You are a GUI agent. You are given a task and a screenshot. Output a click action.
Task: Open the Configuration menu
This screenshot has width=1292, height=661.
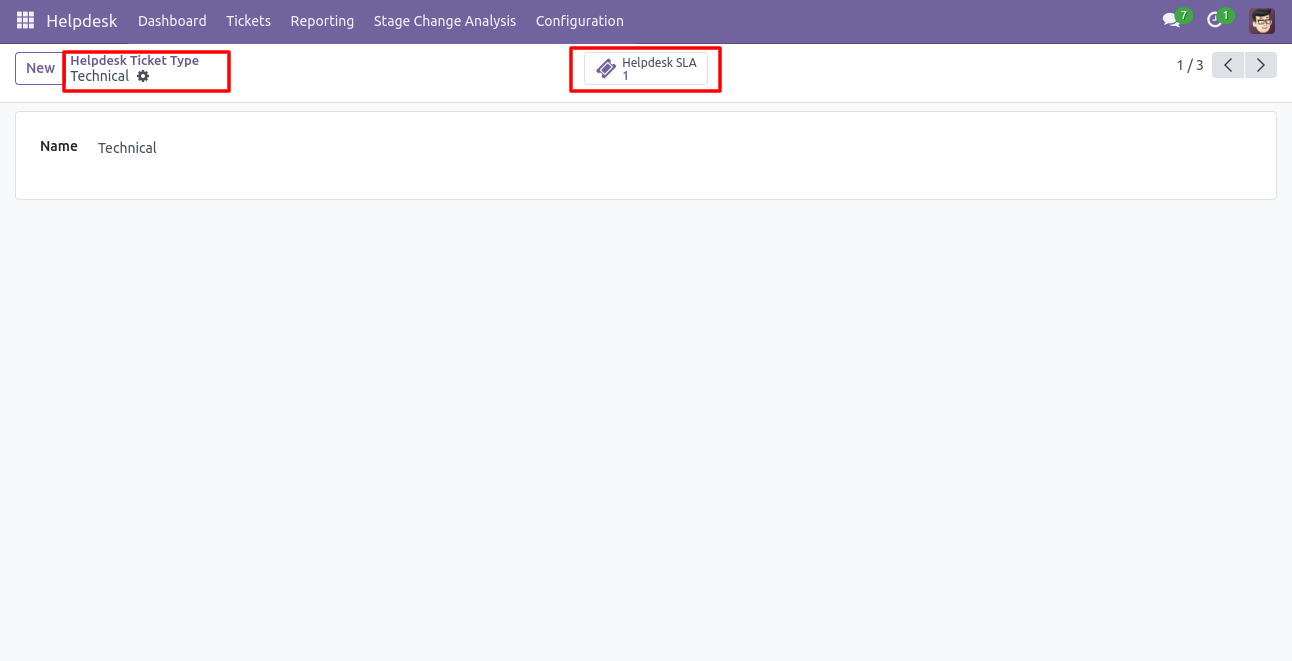[x=580, y=21]
